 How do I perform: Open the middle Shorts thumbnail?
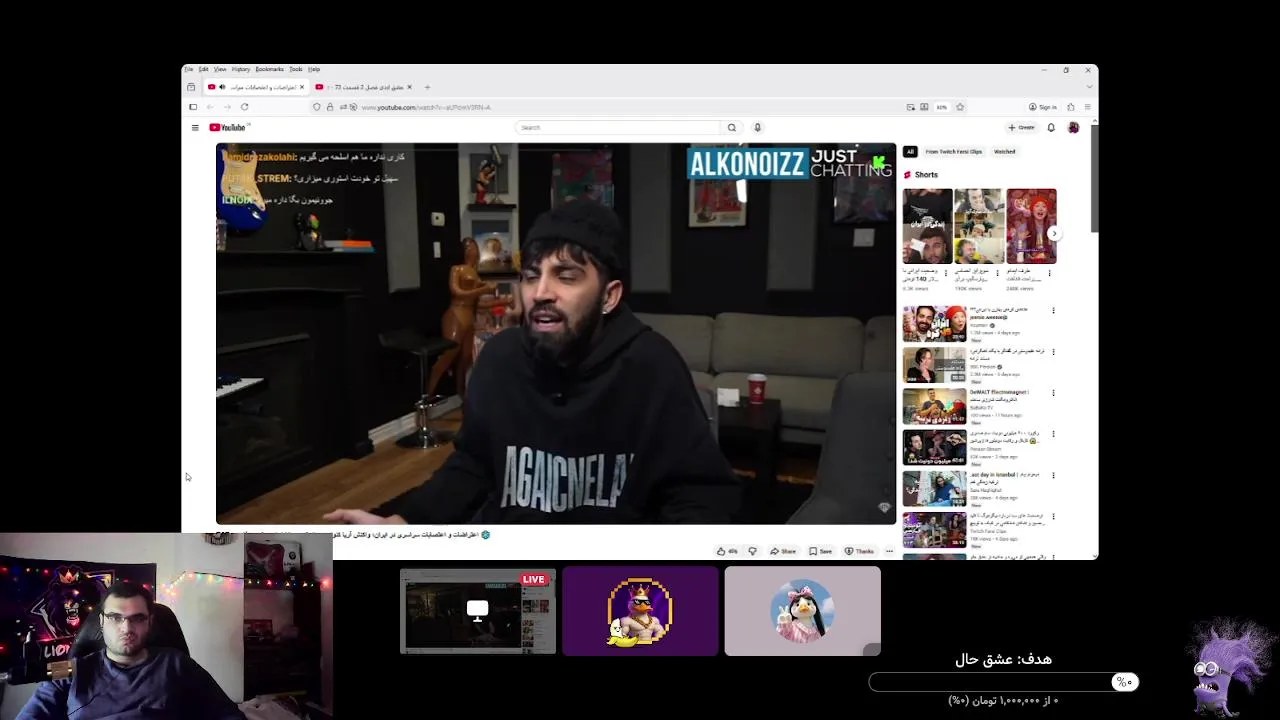pos(979,226)
